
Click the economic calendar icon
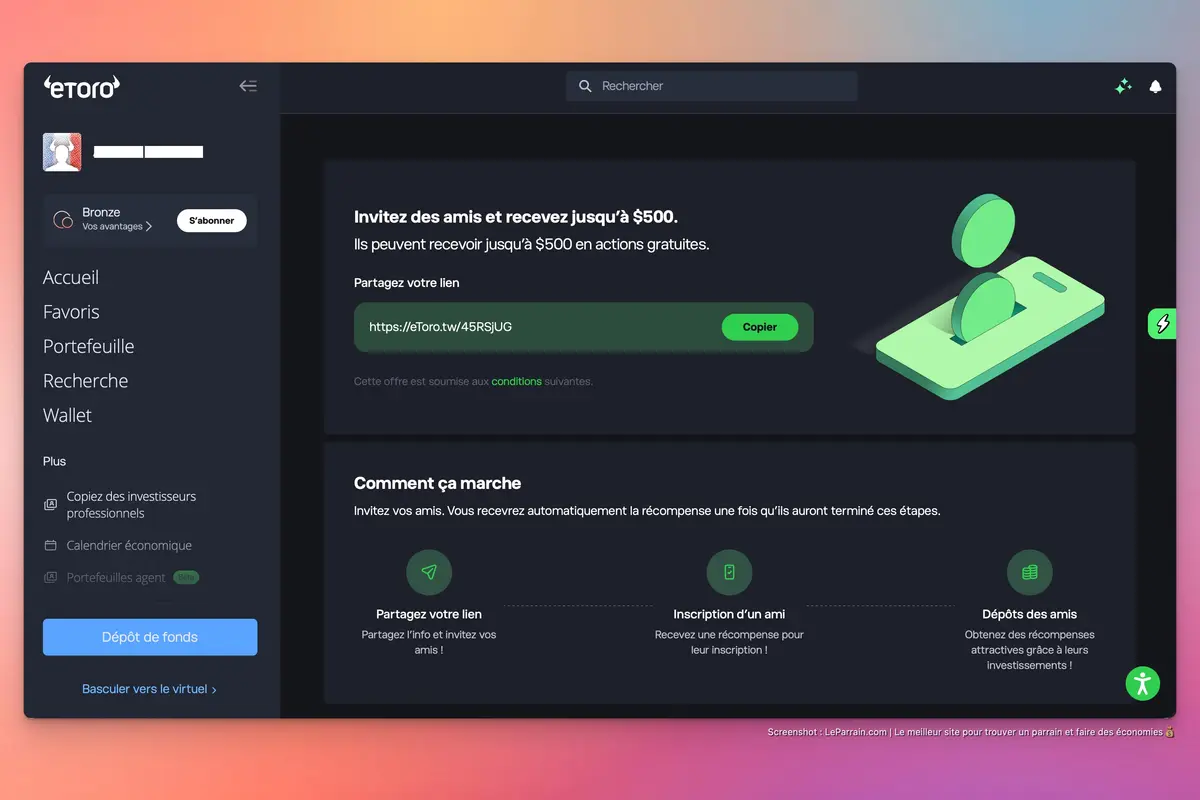point(50,545)
